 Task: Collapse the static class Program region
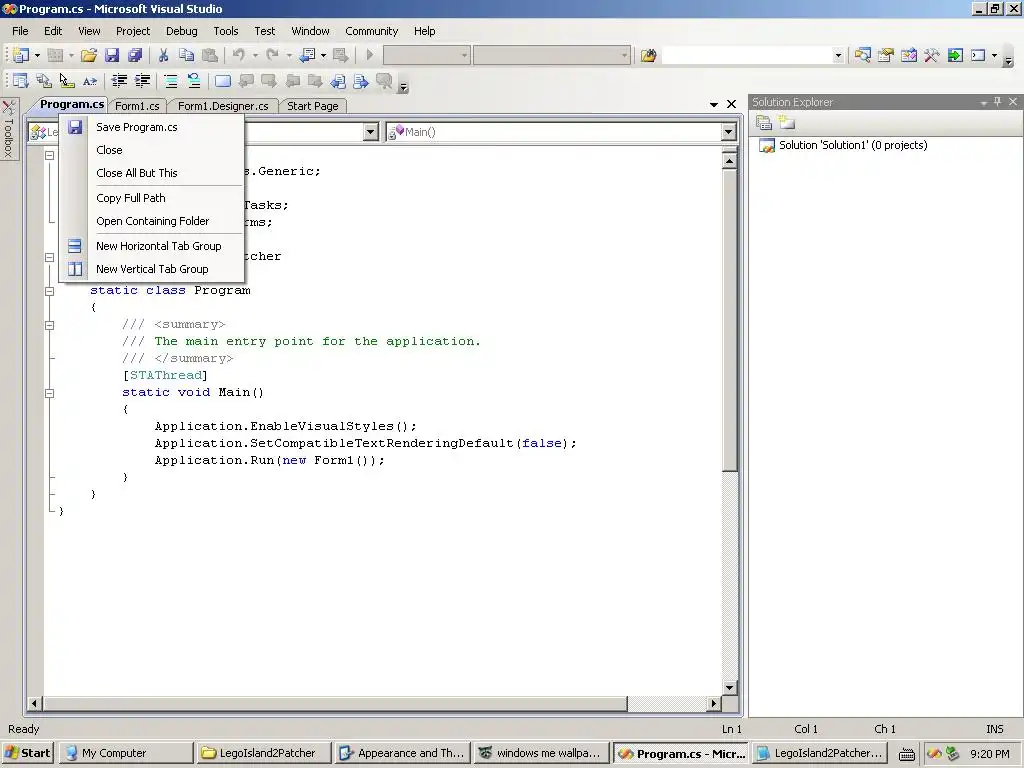[x=49, y=291]
